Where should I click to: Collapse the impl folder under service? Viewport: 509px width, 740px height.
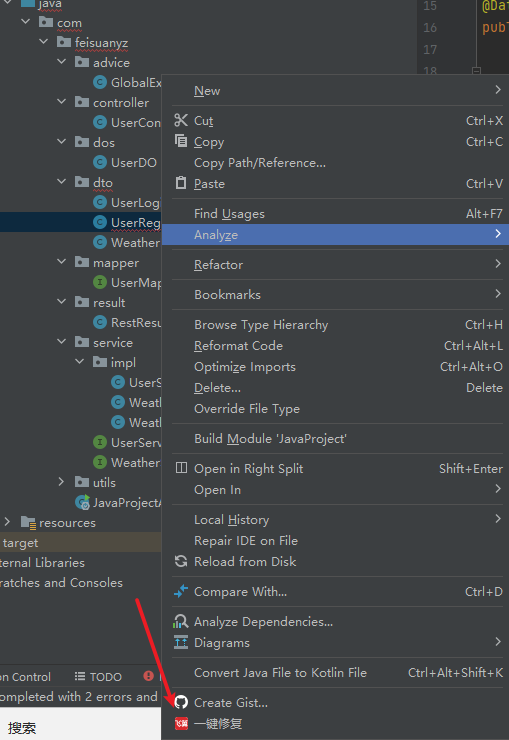[x=80, y=362]
